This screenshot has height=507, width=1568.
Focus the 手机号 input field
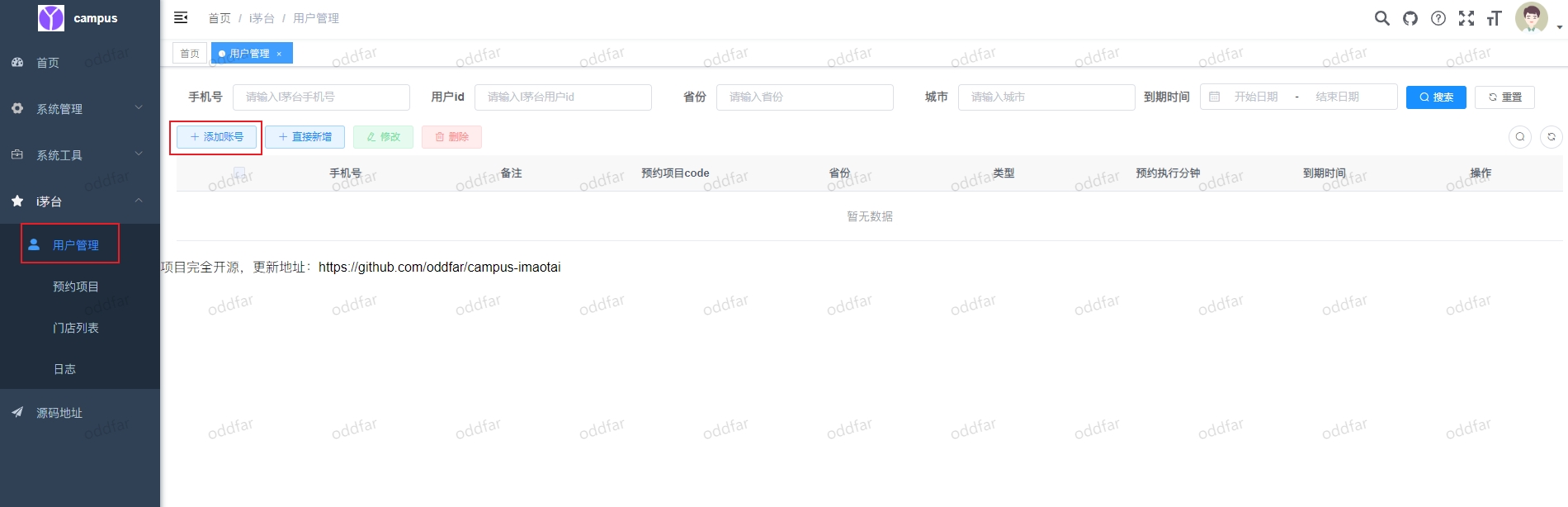tap(321, 97)
